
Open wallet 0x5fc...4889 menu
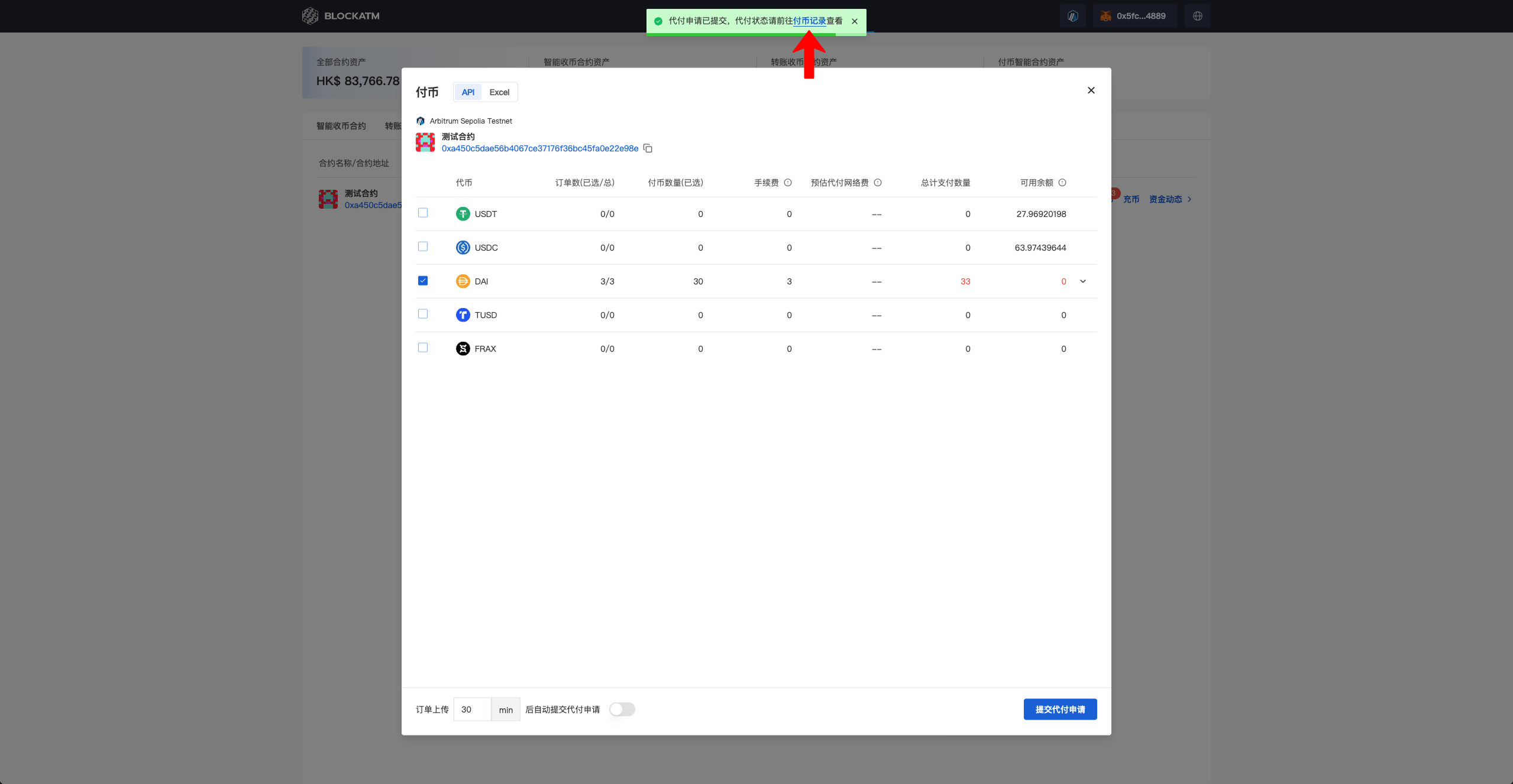(x=1134, y=16)
